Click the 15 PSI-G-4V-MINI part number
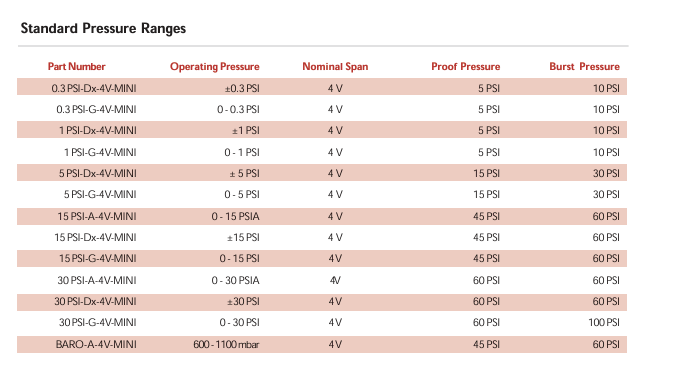 pos(98,259)
